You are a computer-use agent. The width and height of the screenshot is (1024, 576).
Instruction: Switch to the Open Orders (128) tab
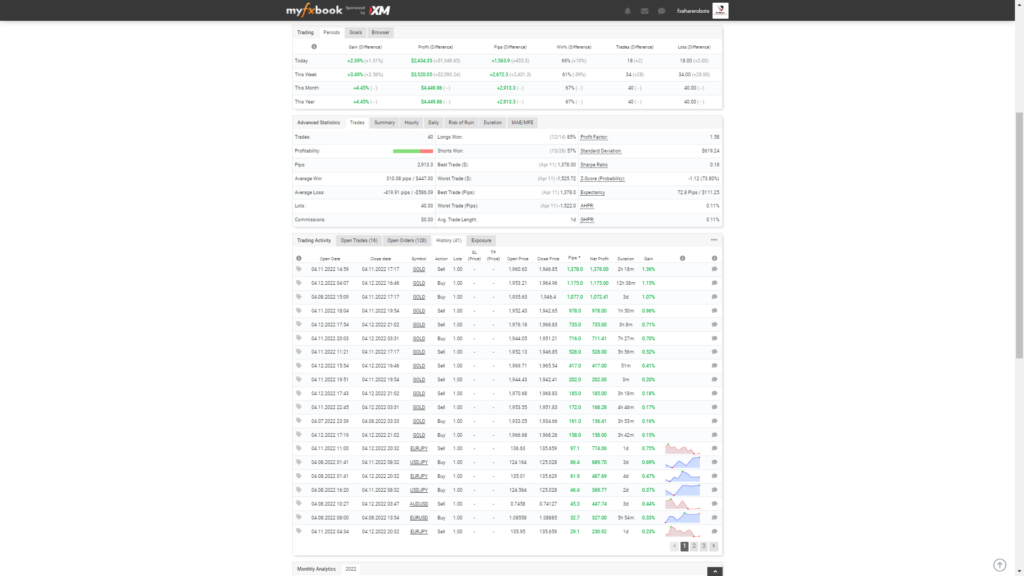[408, 241]
